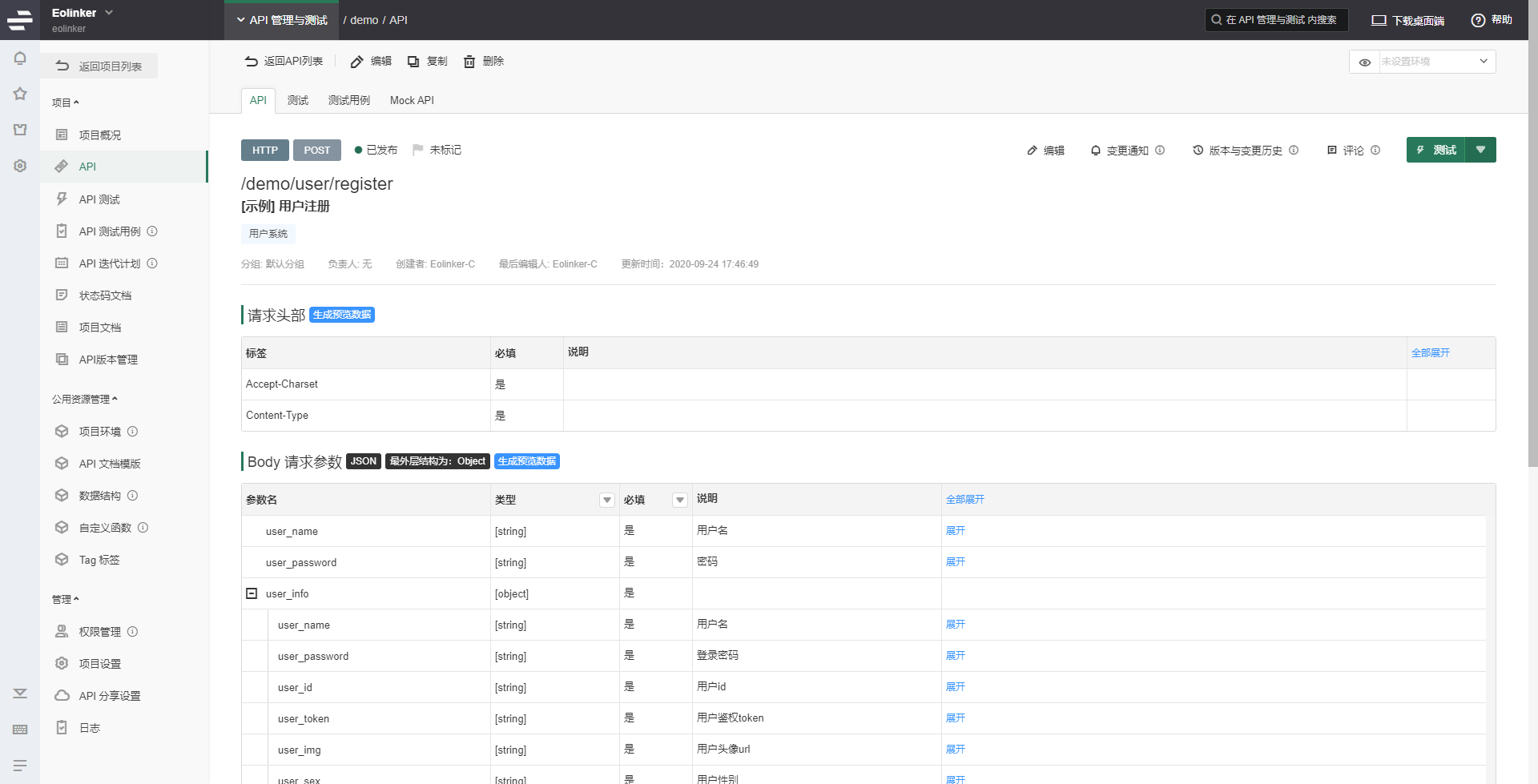Click the info icon beside API 测试用例
This screenshot has width=1538, height=784.
click(x=152, y=231)
